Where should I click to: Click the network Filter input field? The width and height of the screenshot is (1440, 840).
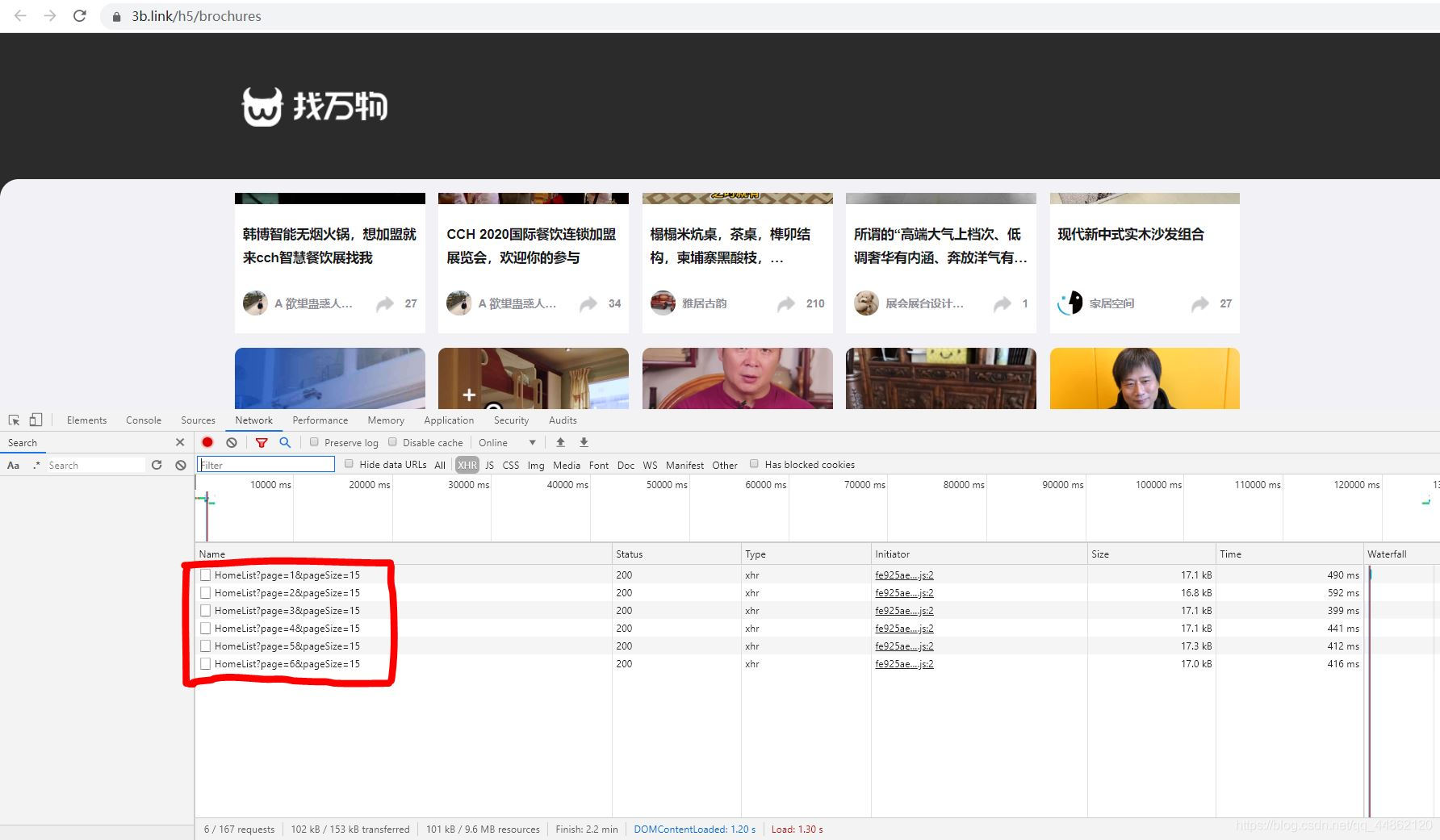pyautogui.click(x=266, y=465)
